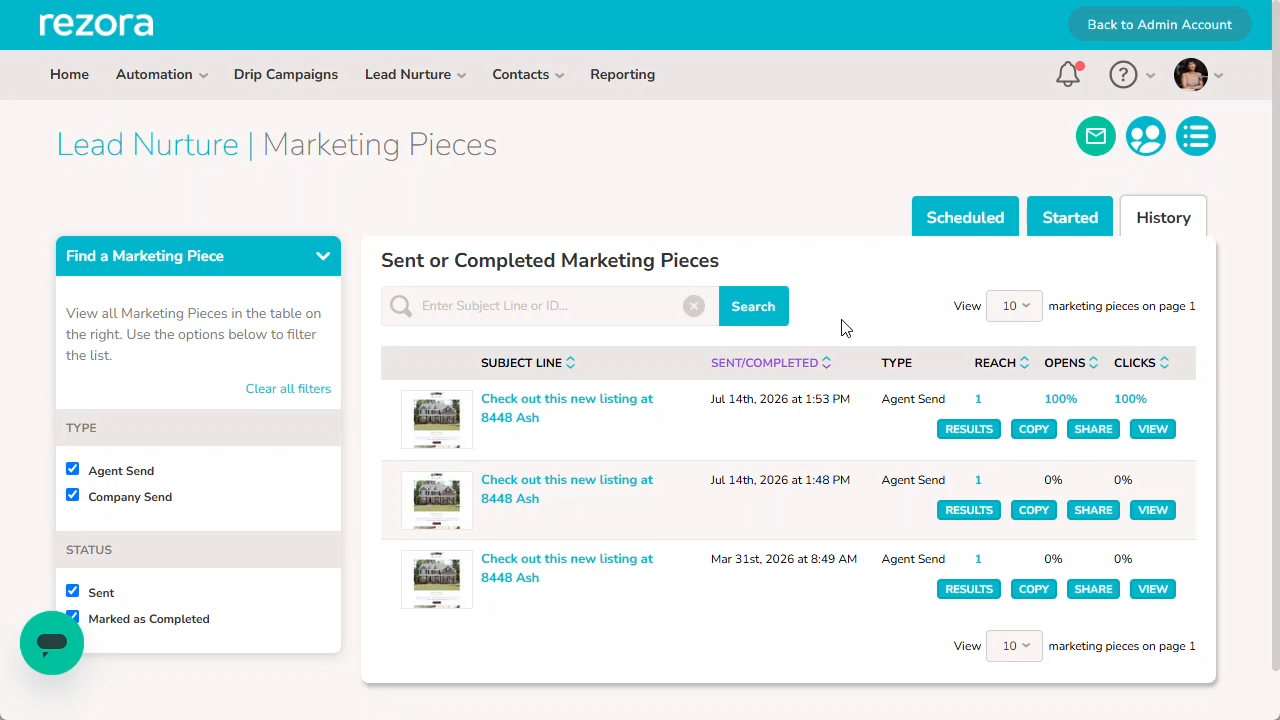Click the user profile avatar
The height and width of the screenshot is (720, 1280).
click(x=1191, y=74)
